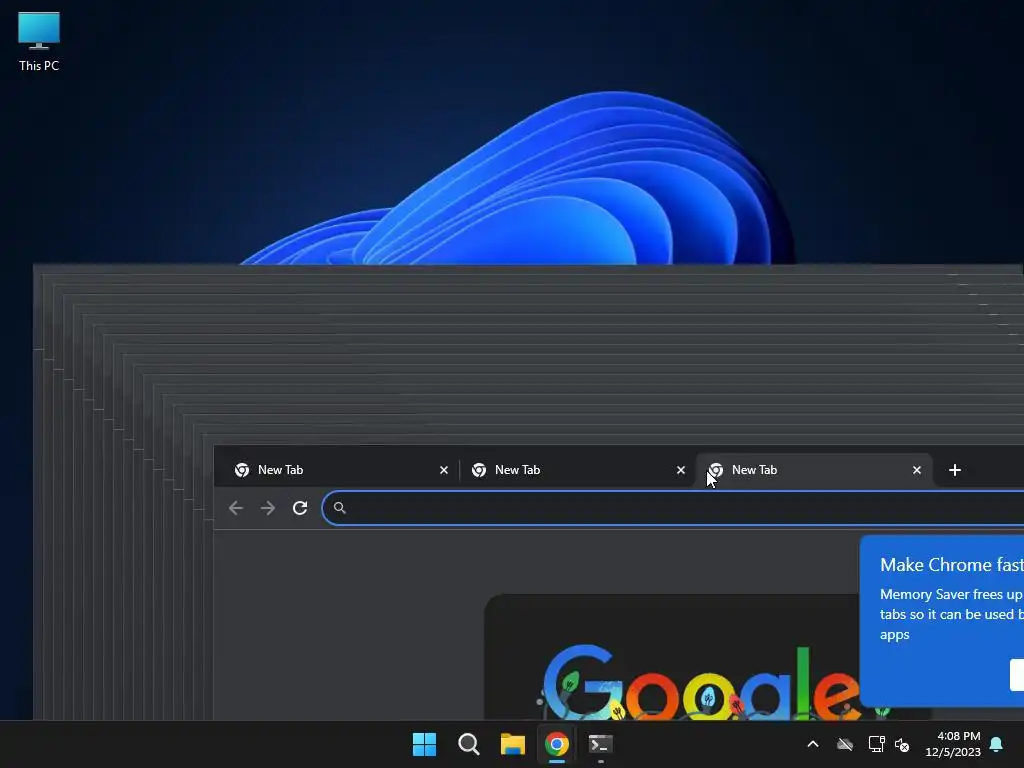The image size is (1024, 768).
Task: Open the clock showing 4:08 PM
Action: [x=953, y=744]
